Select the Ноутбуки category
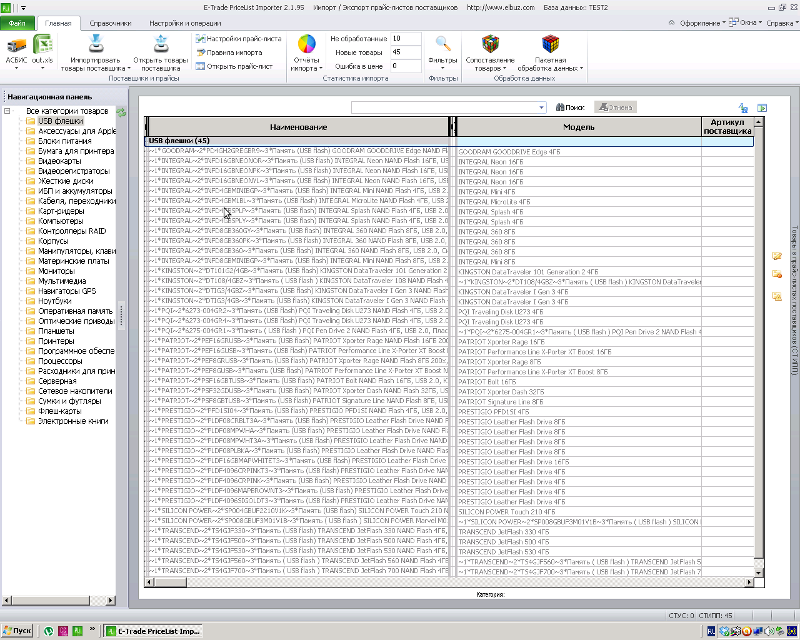 click(55, 301)
